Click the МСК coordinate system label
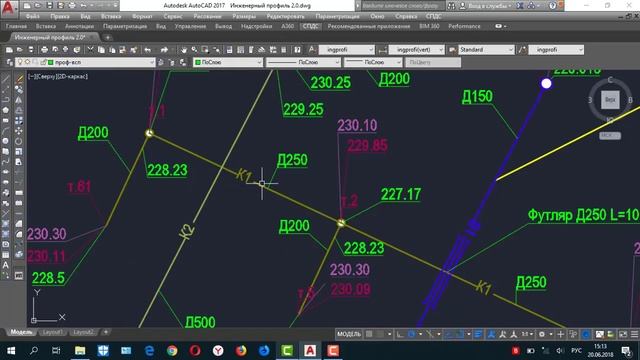 (x=610, y=136)
